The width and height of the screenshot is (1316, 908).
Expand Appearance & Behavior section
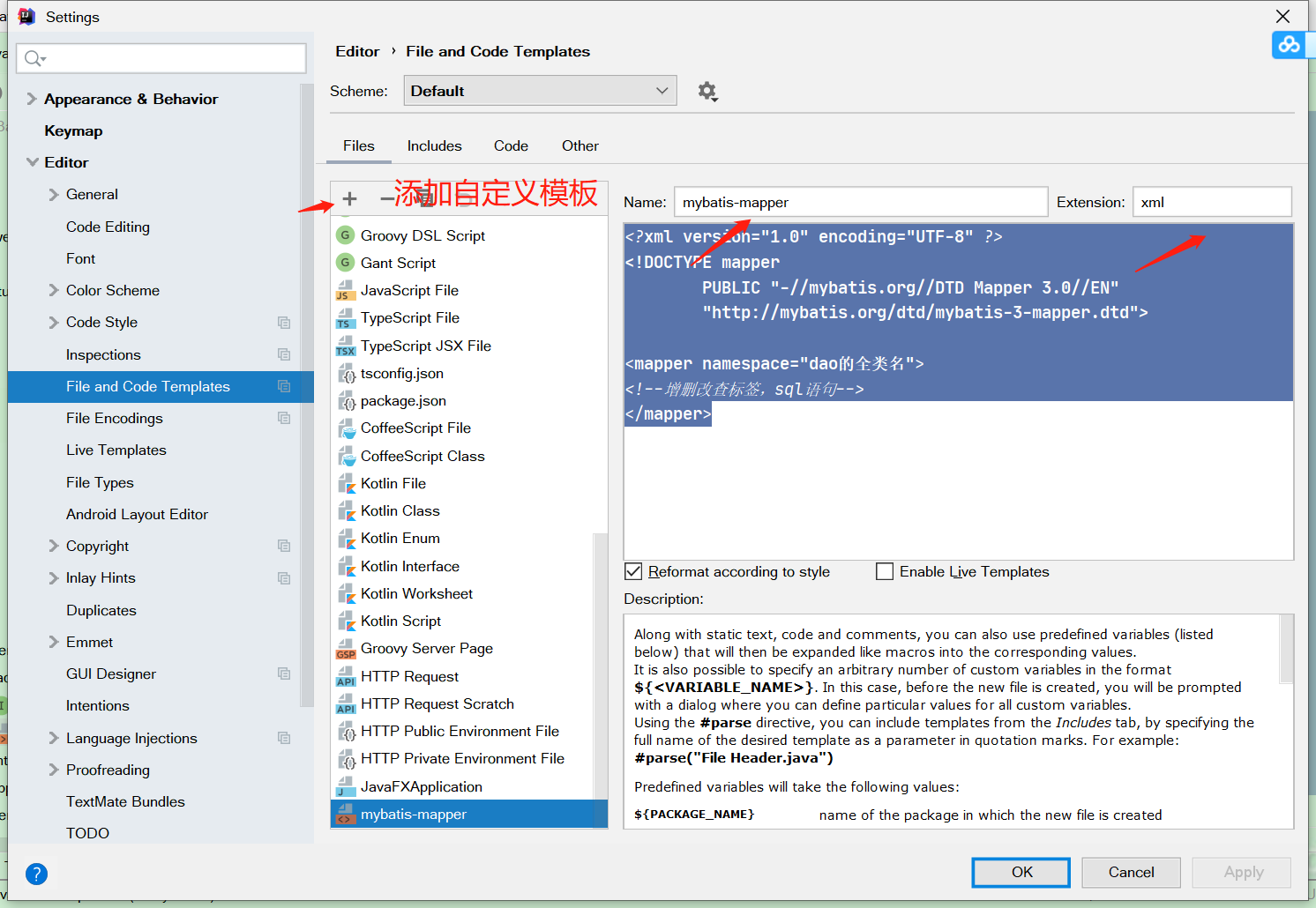tap(32, 99)
